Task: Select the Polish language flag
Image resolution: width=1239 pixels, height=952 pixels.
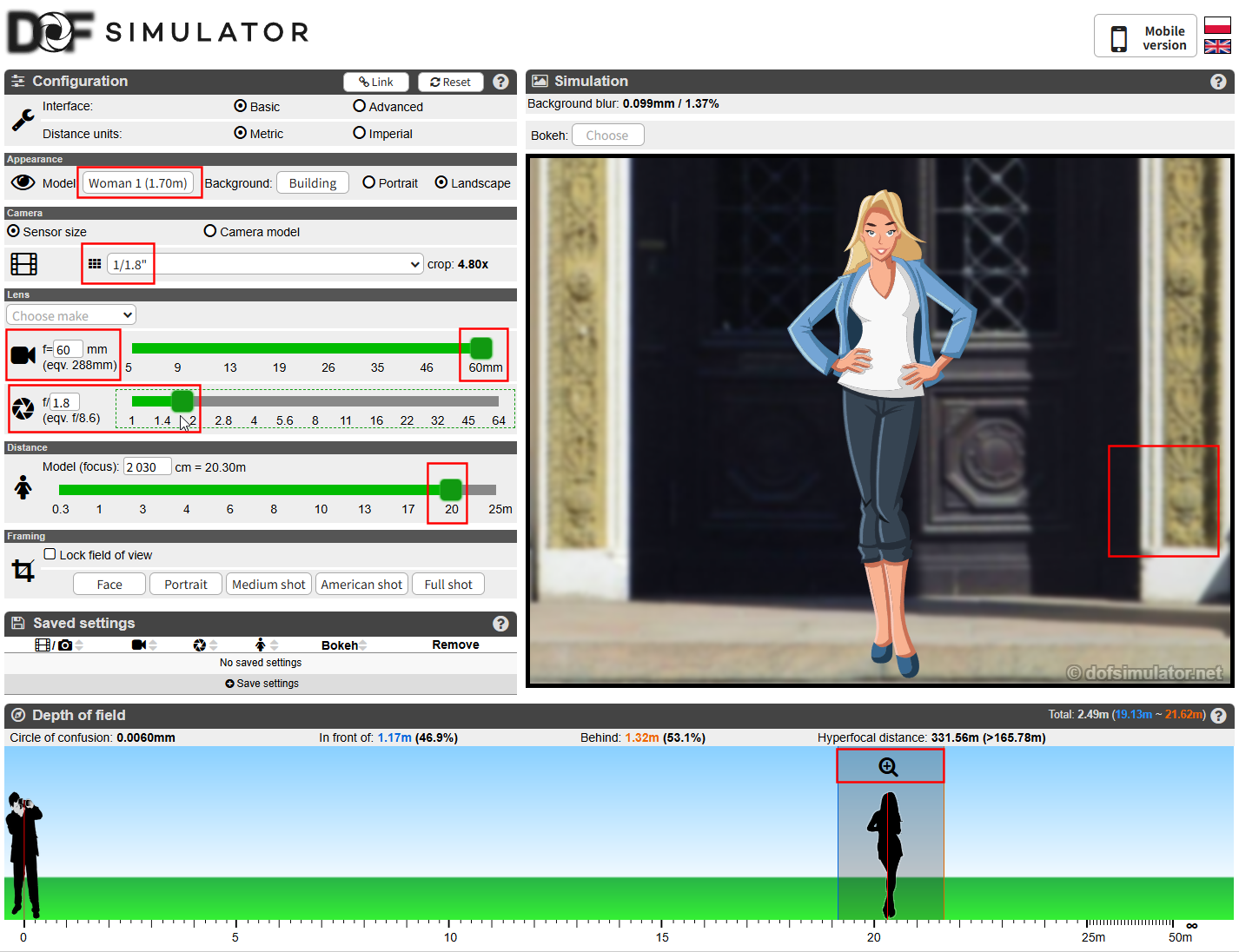Action: tap(1217, 25)
